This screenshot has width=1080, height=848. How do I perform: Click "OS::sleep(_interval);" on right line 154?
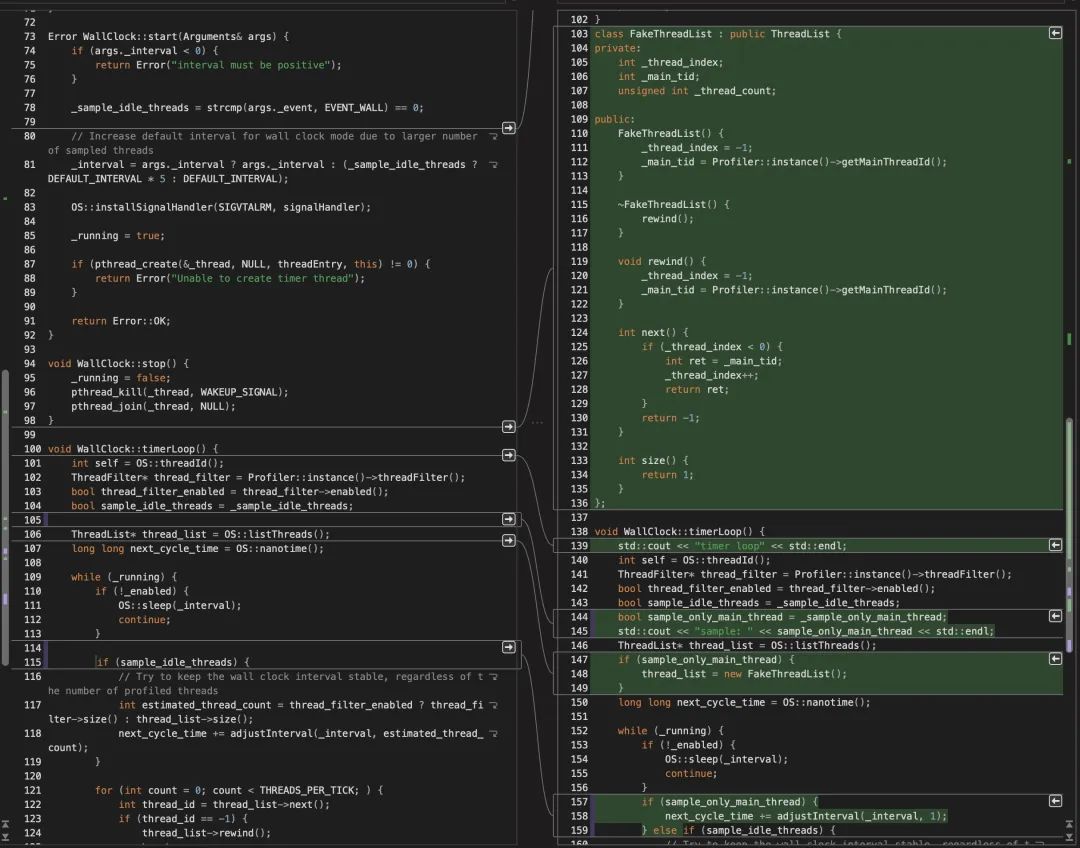point(726,759)
